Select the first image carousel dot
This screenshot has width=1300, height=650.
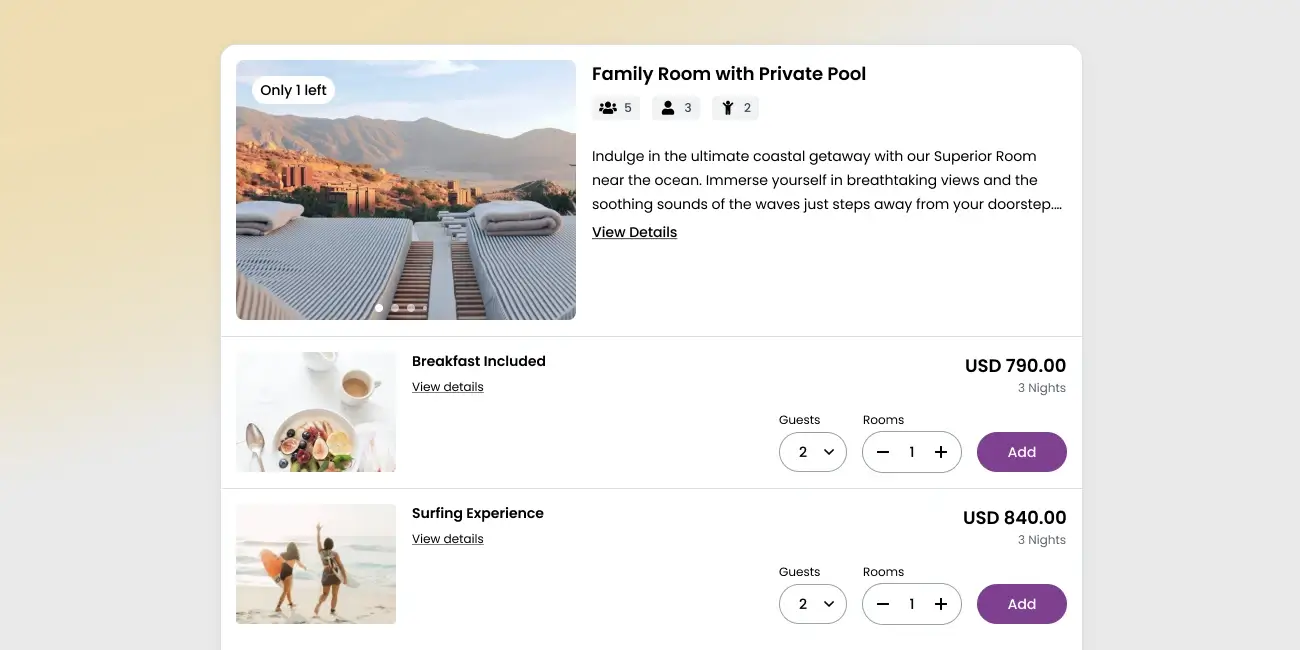point(379,308)
